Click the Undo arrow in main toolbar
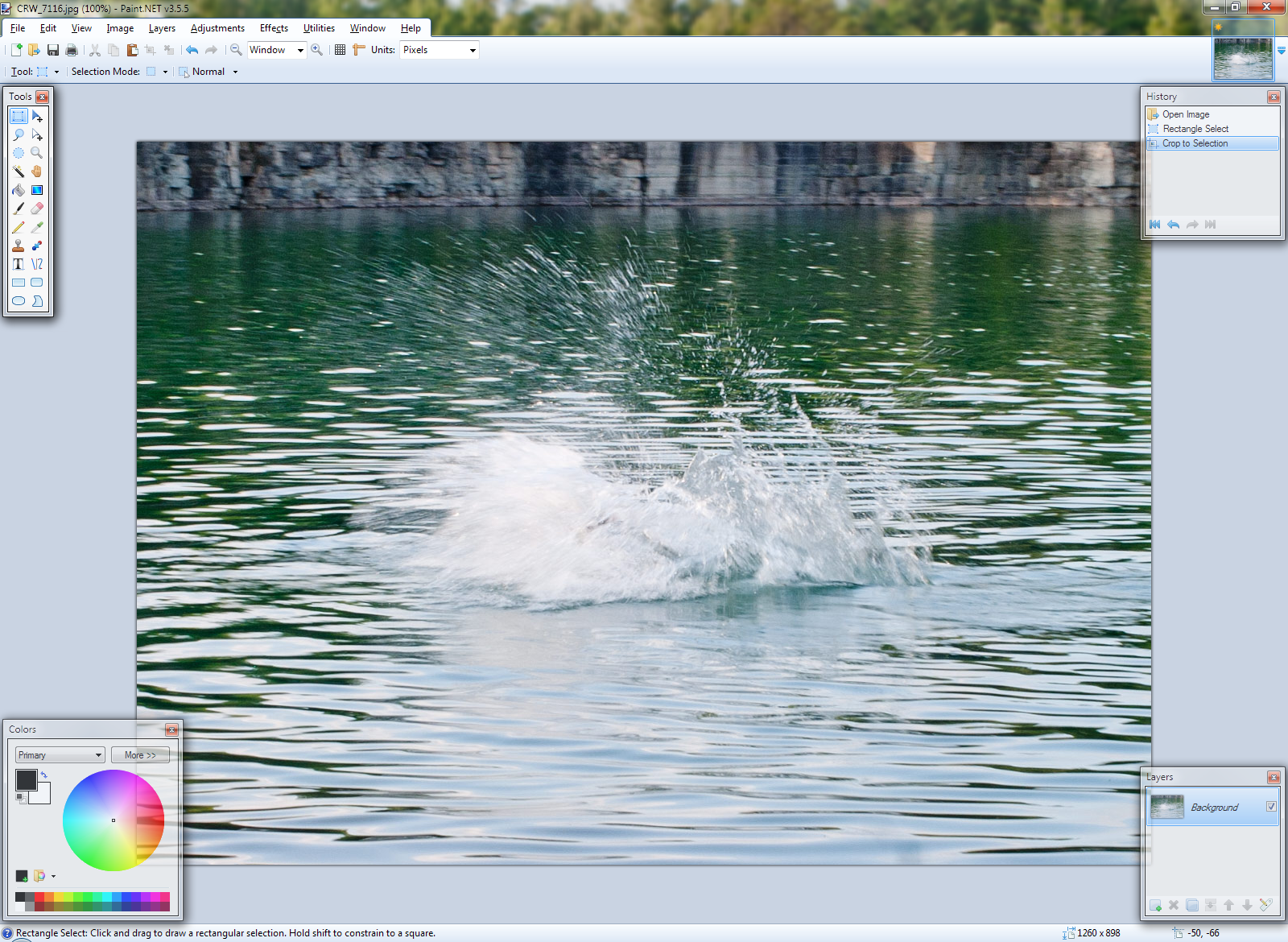This screenshot has height=942, width=1288. coord(192,50)
